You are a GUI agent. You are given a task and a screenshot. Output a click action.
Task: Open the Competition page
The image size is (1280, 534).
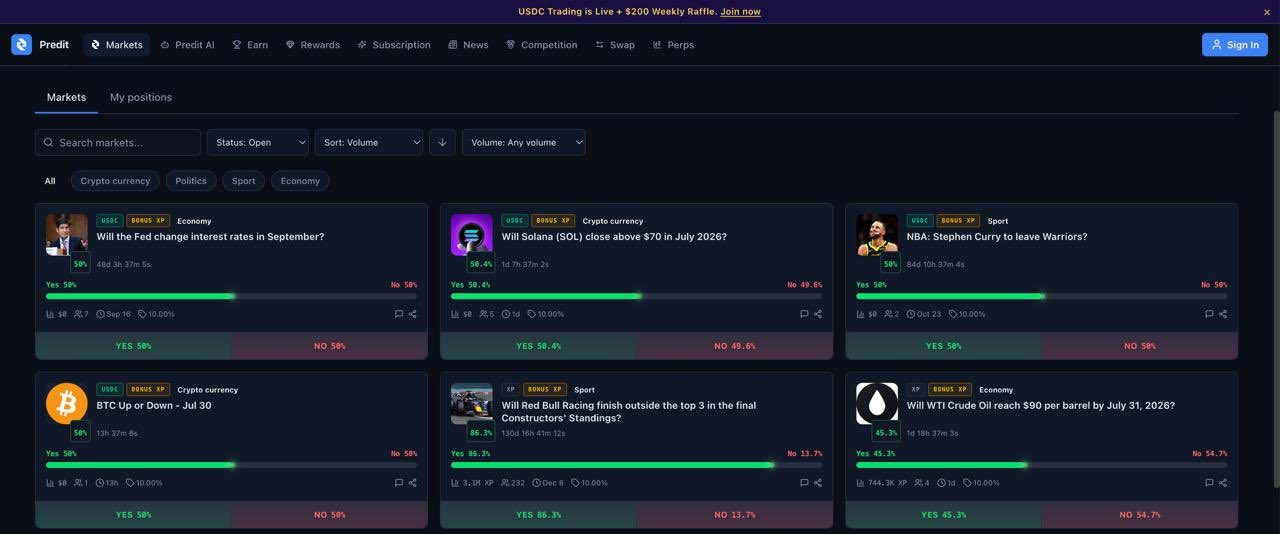pyautogui.click(x=541, y=45)
